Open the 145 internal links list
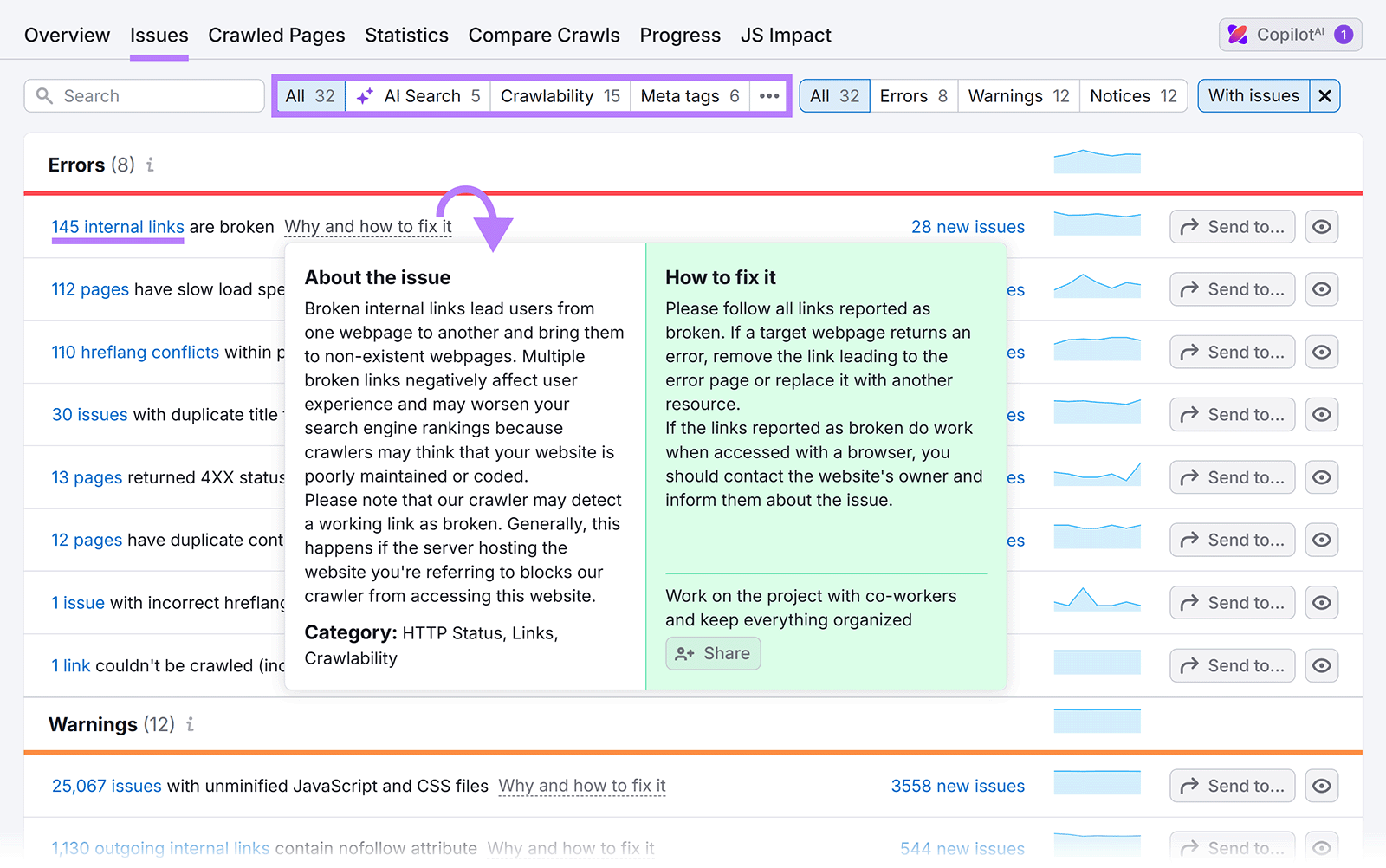 (x=117, y=226)
